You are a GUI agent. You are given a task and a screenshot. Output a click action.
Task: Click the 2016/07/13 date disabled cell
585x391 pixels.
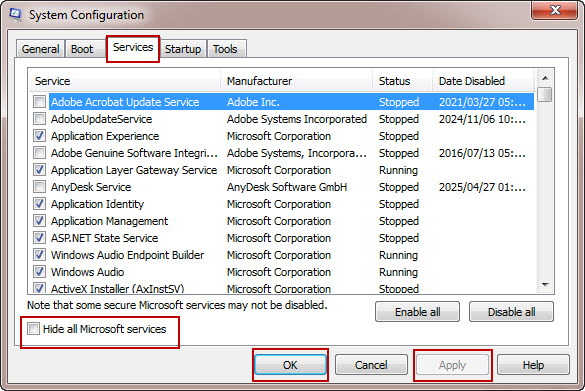coord(482,153)
